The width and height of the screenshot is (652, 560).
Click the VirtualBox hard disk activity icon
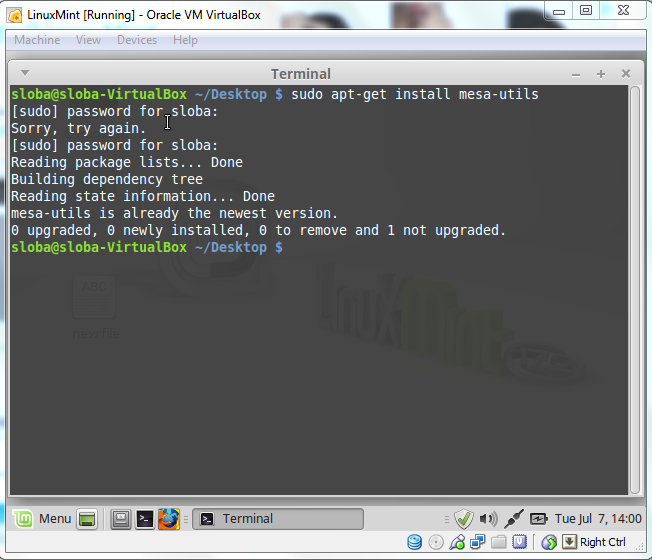[415, 542]
